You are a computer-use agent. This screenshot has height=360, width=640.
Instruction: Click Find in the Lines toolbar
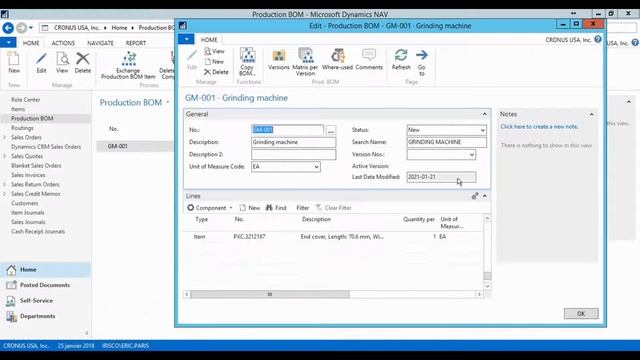pyautogui.click(x=276, y=208)
